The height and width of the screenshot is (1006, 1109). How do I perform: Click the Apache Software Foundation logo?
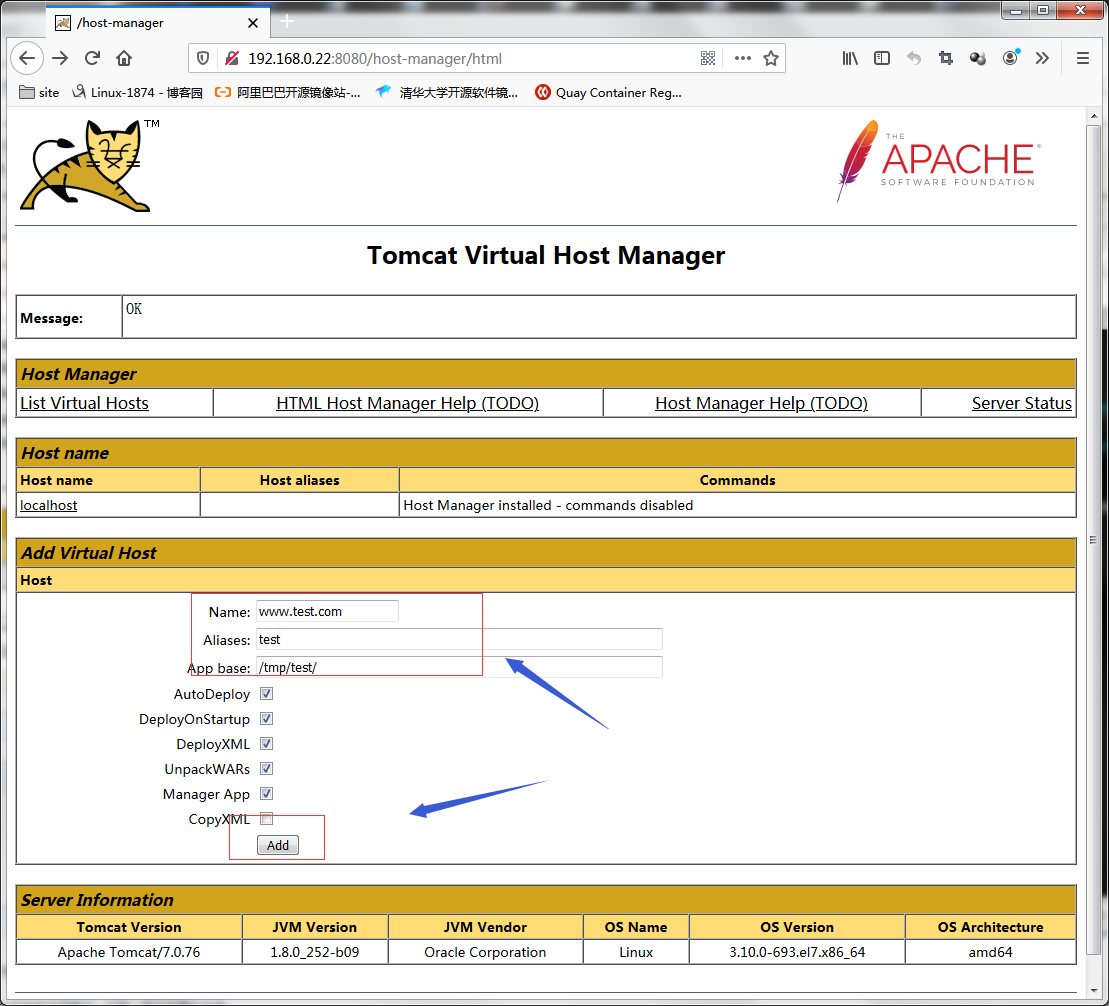tap(939, 161)
